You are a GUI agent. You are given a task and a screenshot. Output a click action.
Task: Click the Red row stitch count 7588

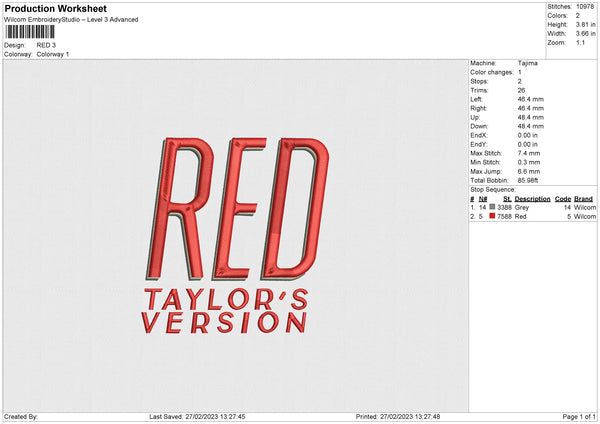(504, 217)
